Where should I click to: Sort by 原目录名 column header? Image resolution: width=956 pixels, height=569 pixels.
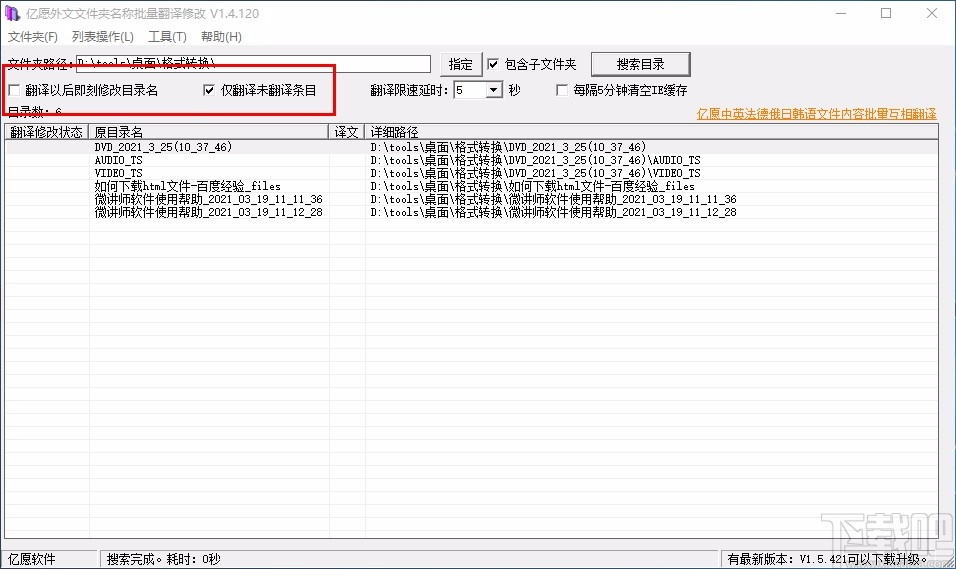209,132
